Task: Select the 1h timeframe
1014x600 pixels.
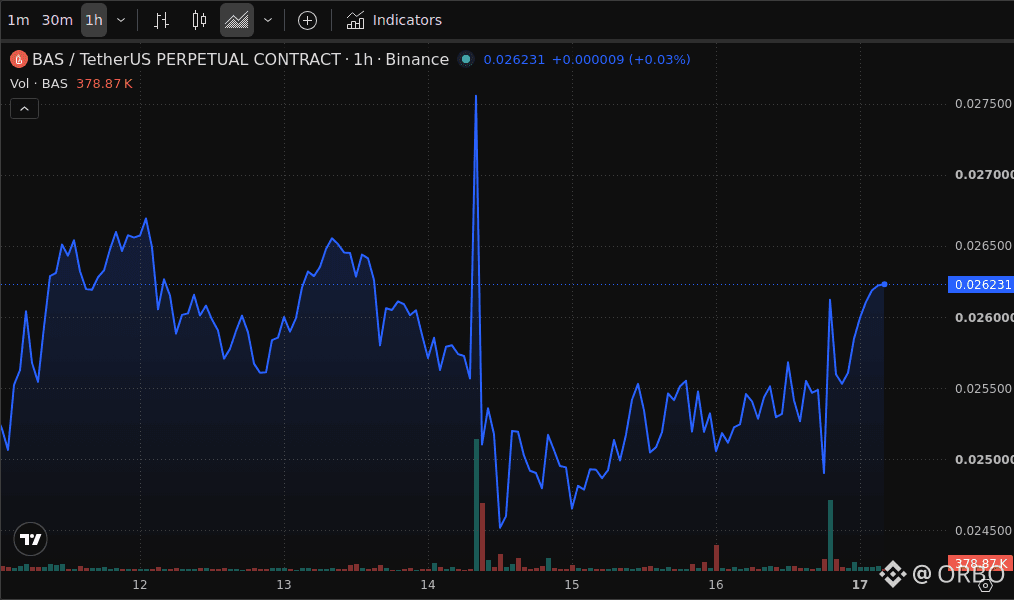Action: point(94,20)
